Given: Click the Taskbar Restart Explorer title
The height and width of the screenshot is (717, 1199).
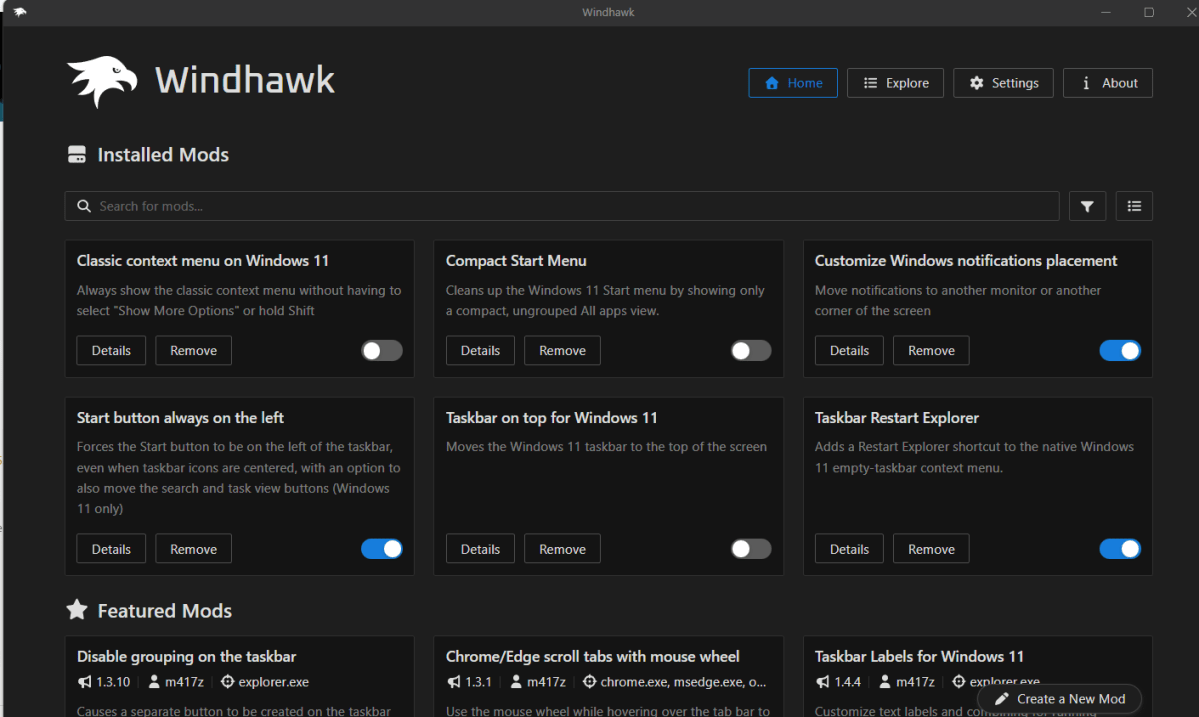Looking at the screenshot, I should click(896, 418).
